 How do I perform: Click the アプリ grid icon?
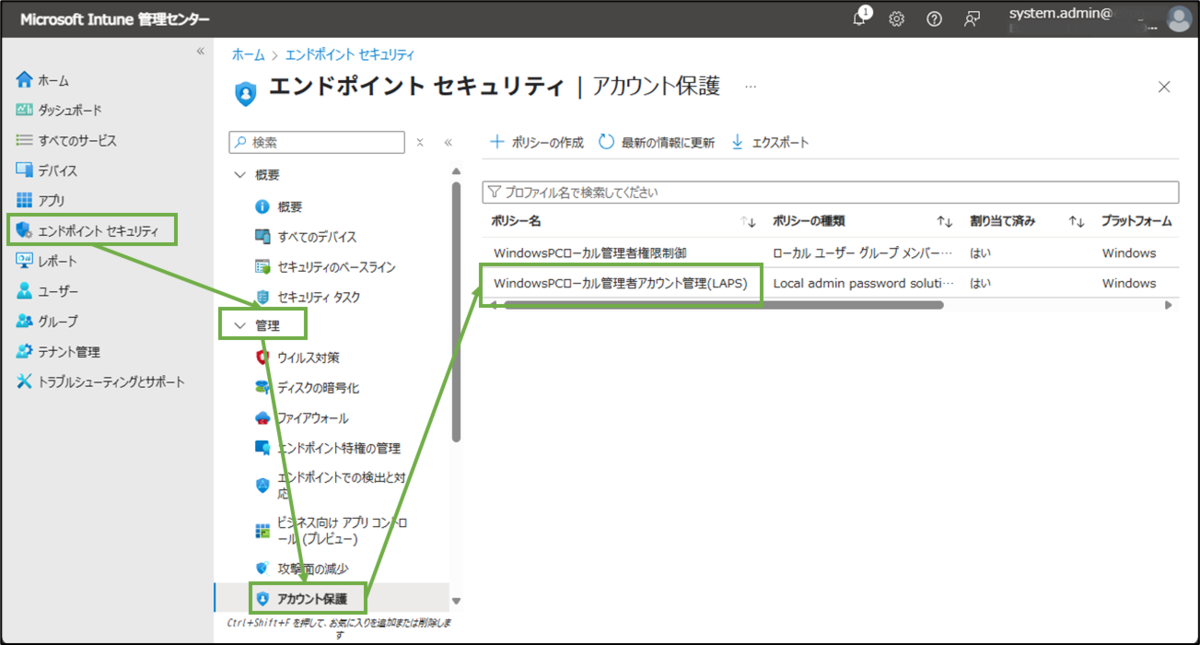[x=25, y=200]
